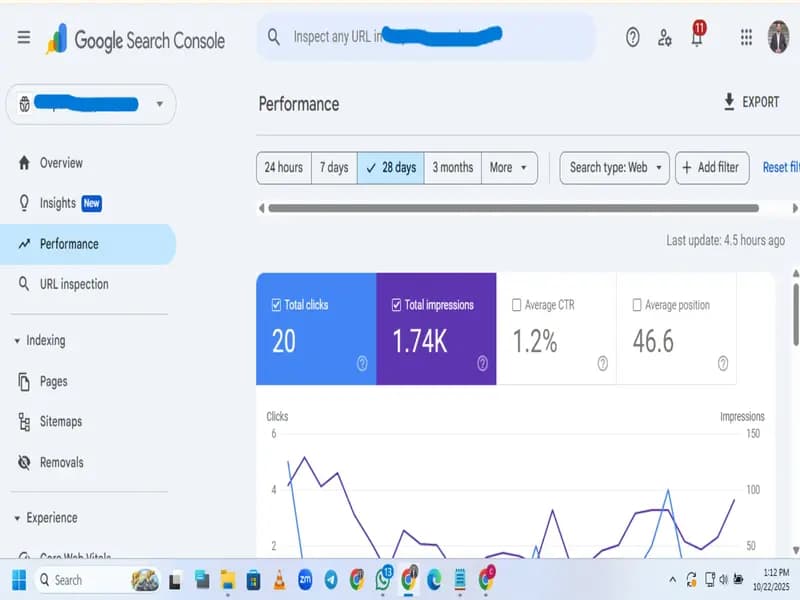Enable the Average CTR checkbox
800x600 pixels.
coord(516,305)
